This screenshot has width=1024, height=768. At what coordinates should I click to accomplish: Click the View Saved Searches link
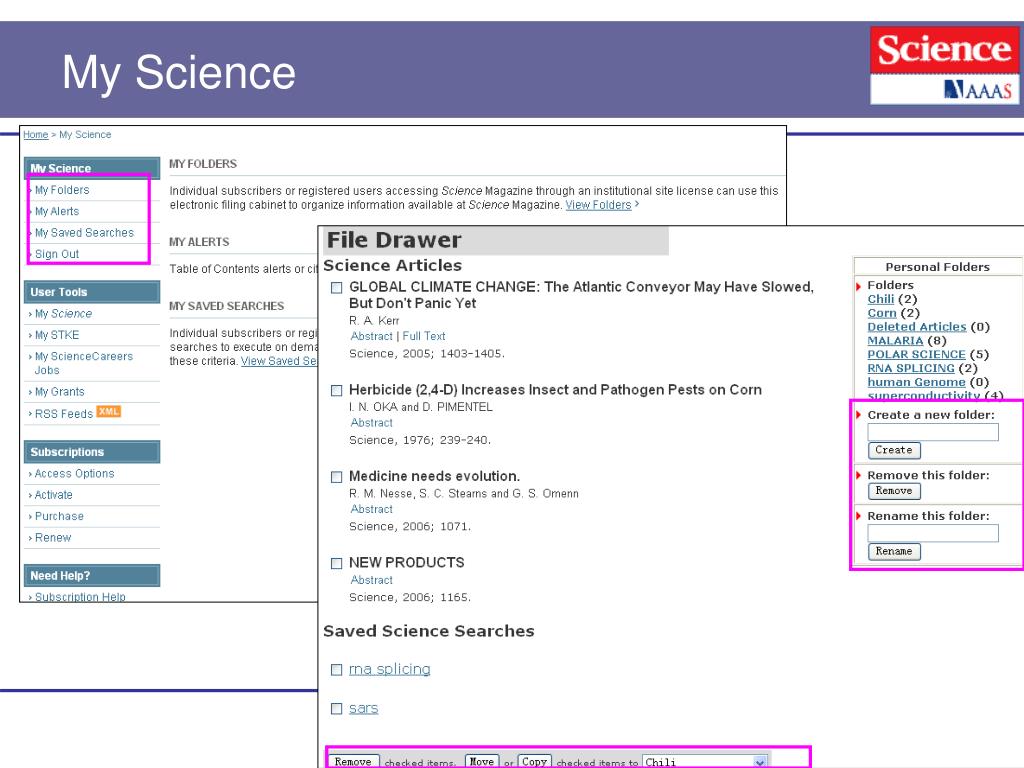[x=279, y=361]
